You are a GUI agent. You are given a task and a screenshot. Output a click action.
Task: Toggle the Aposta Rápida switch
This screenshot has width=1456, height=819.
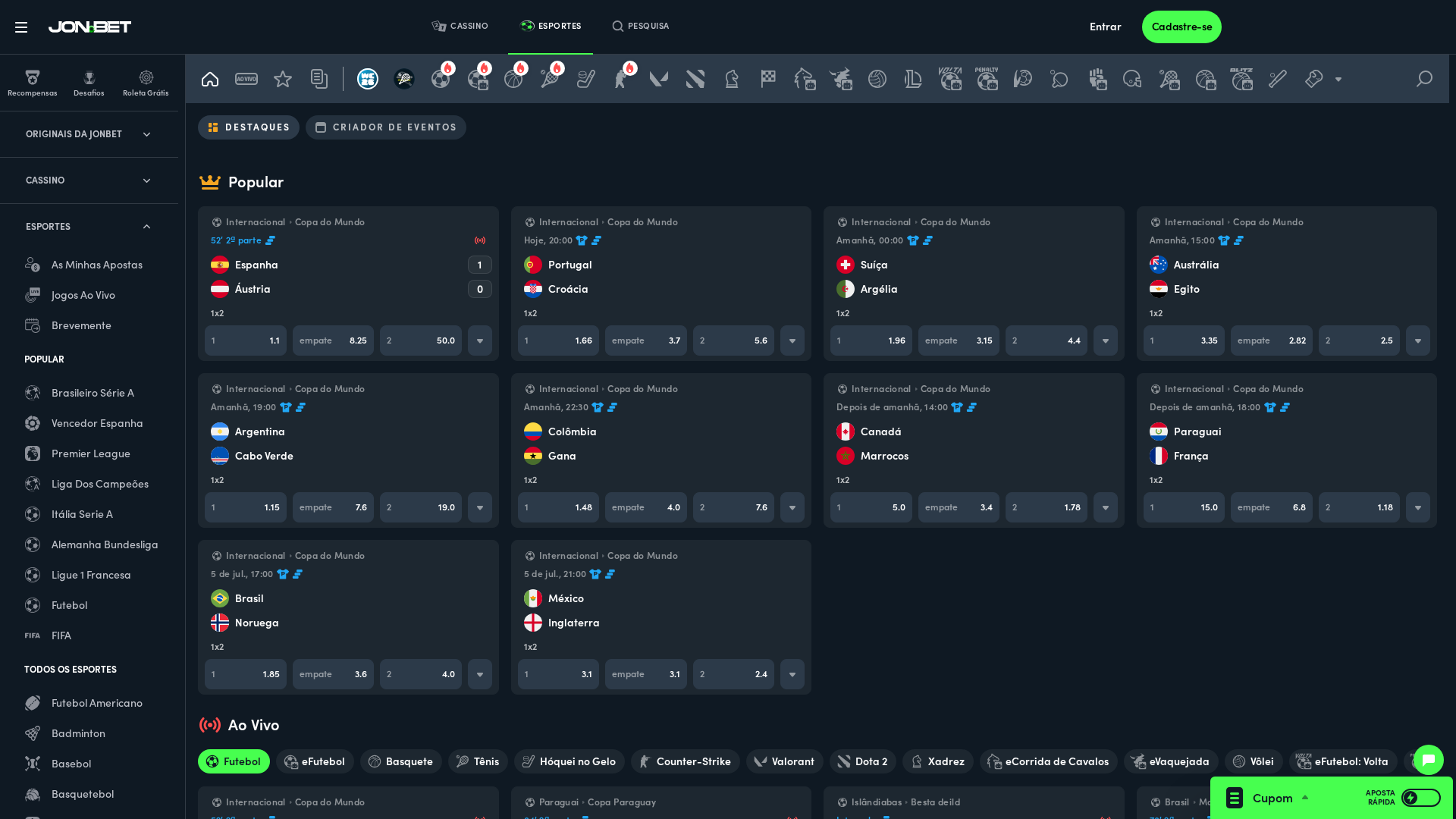pos(1421,798)
